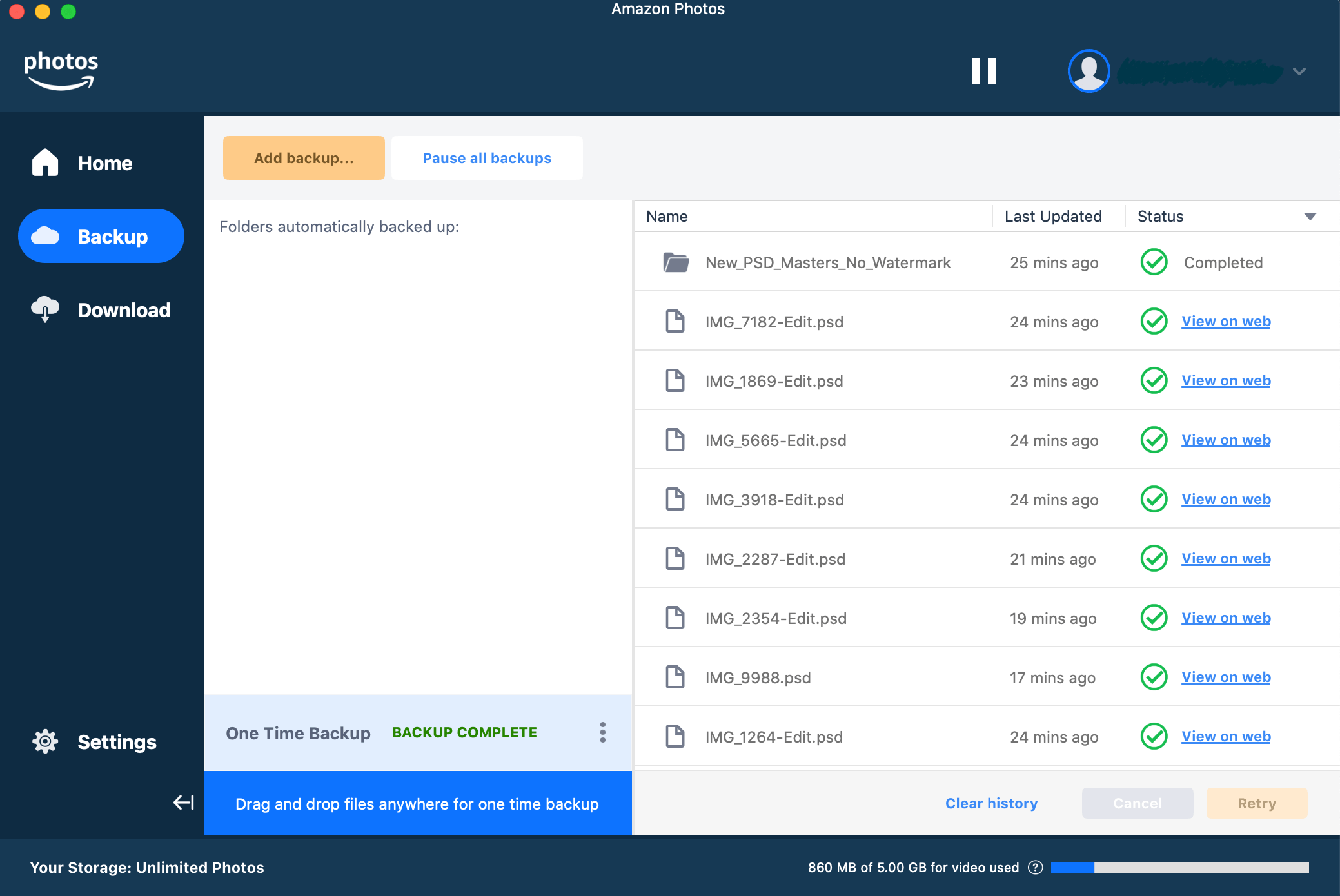The width and height of the screenshot is (1340, 896).
Task: Click the Retry button
Action: (x=1257, y=803)
